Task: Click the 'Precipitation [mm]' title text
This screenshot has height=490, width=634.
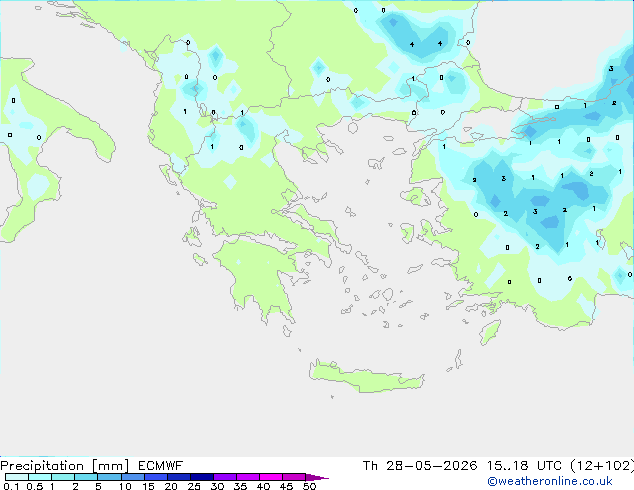Action: (x=65, y=466)
